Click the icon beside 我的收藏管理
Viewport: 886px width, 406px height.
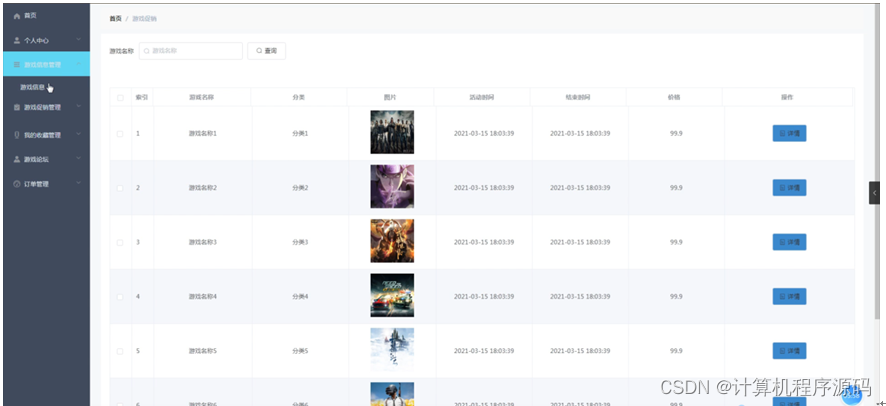coord(16,135)
